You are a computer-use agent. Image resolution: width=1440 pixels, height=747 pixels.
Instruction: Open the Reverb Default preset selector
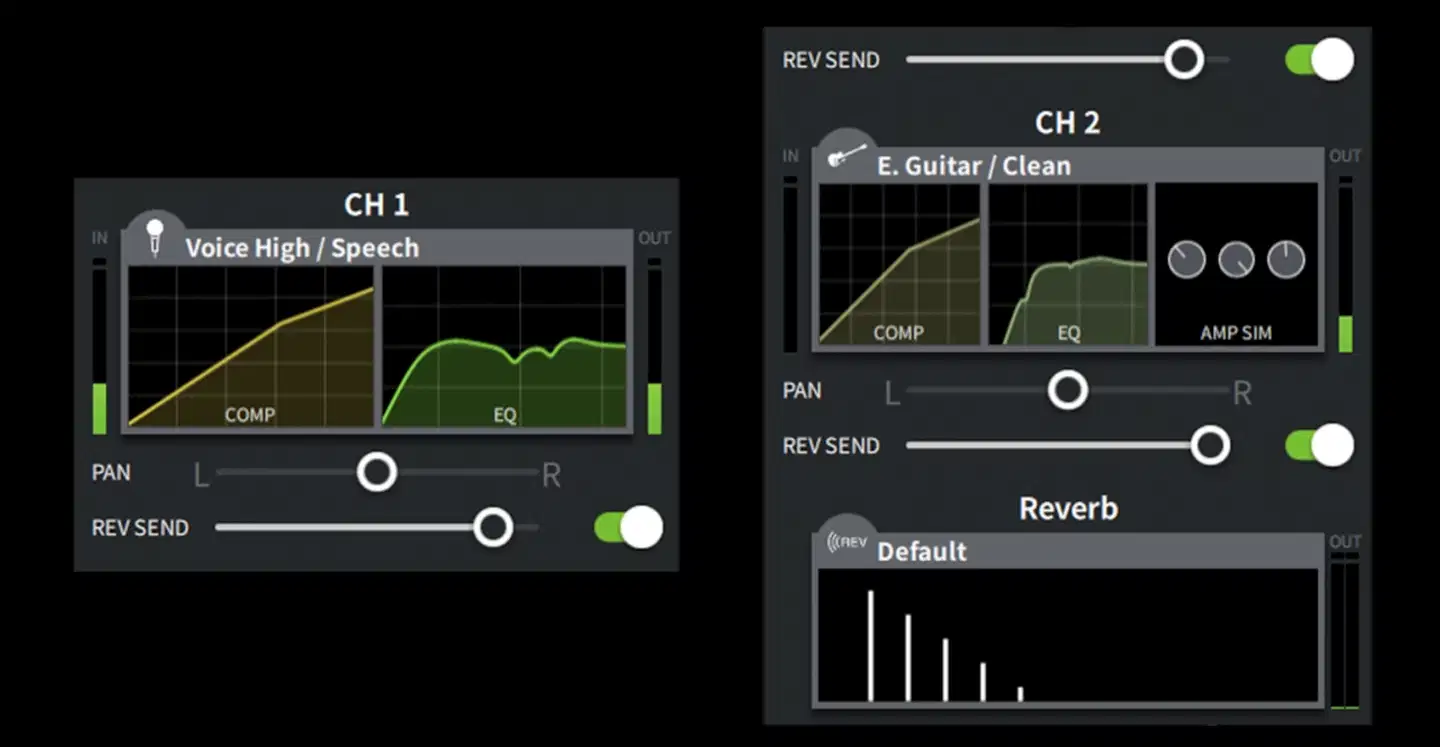921,551
